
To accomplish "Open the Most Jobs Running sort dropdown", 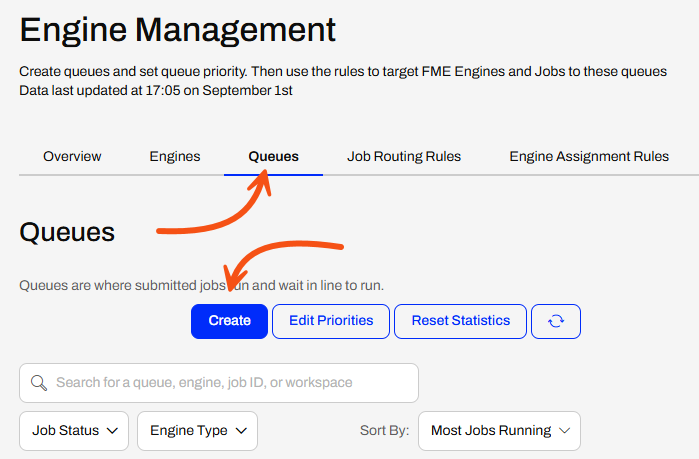I will click(x=499, y=430).
